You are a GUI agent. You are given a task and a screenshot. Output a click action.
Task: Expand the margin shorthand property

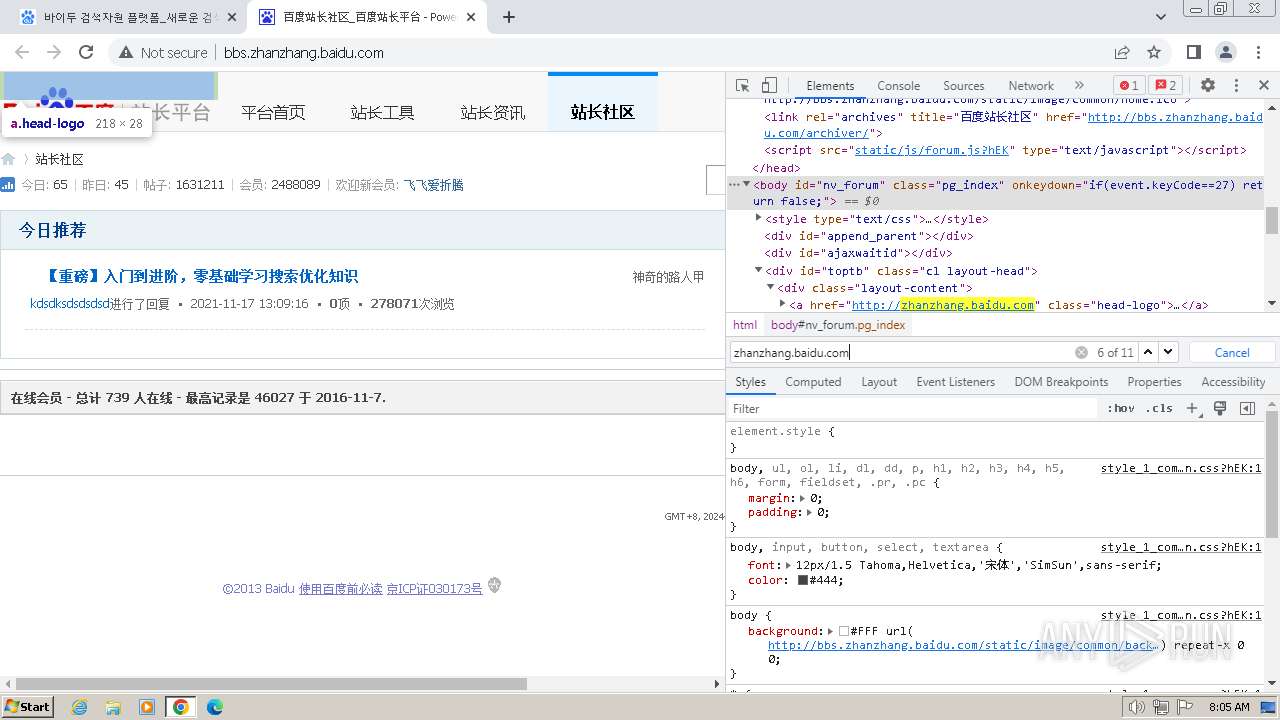[x=802, y=497]
